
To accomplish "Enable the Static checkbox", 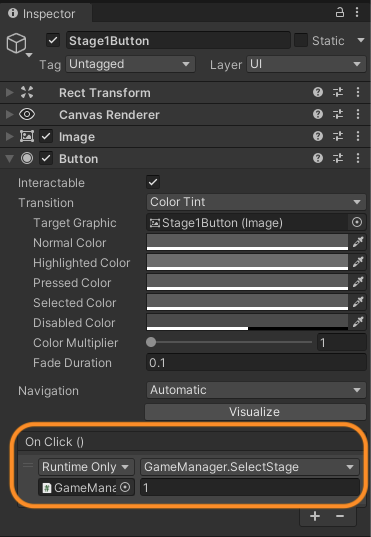I will pos(301,40).
